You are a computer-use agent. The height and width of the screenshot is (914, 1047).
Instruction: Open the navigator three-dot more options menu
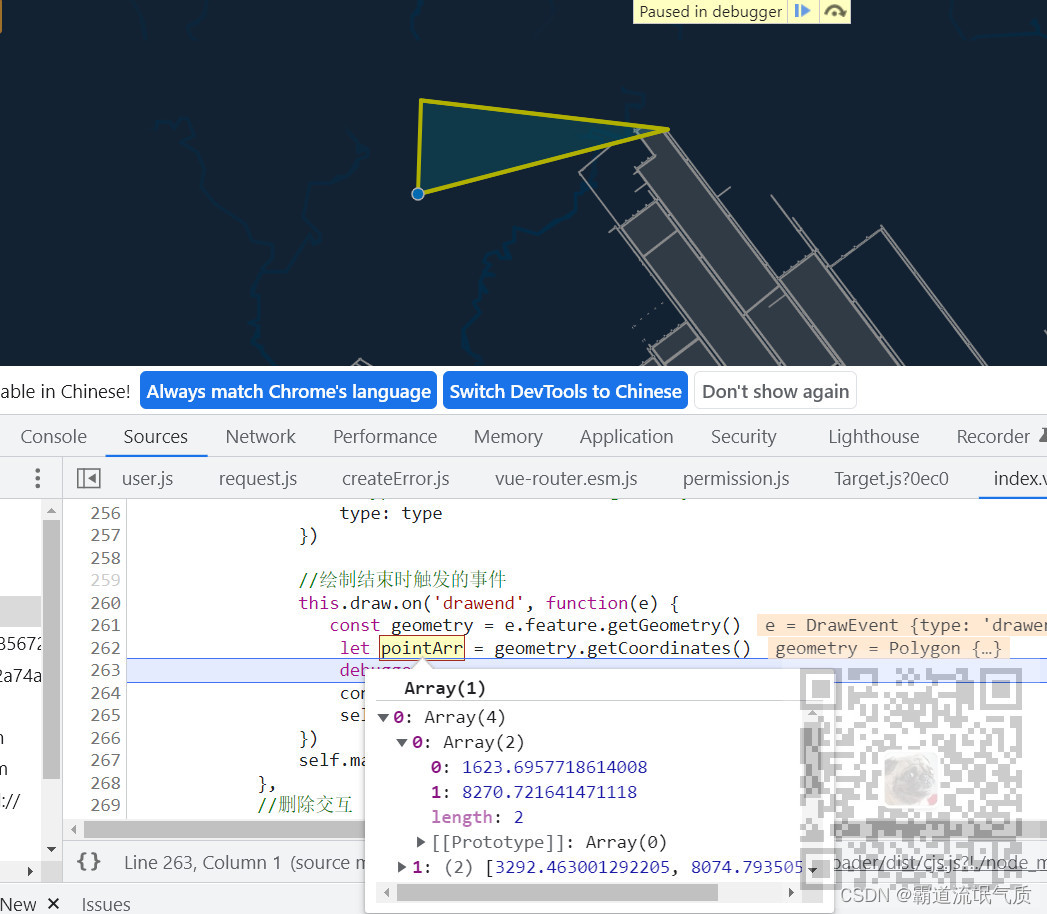tap(37, 478)
